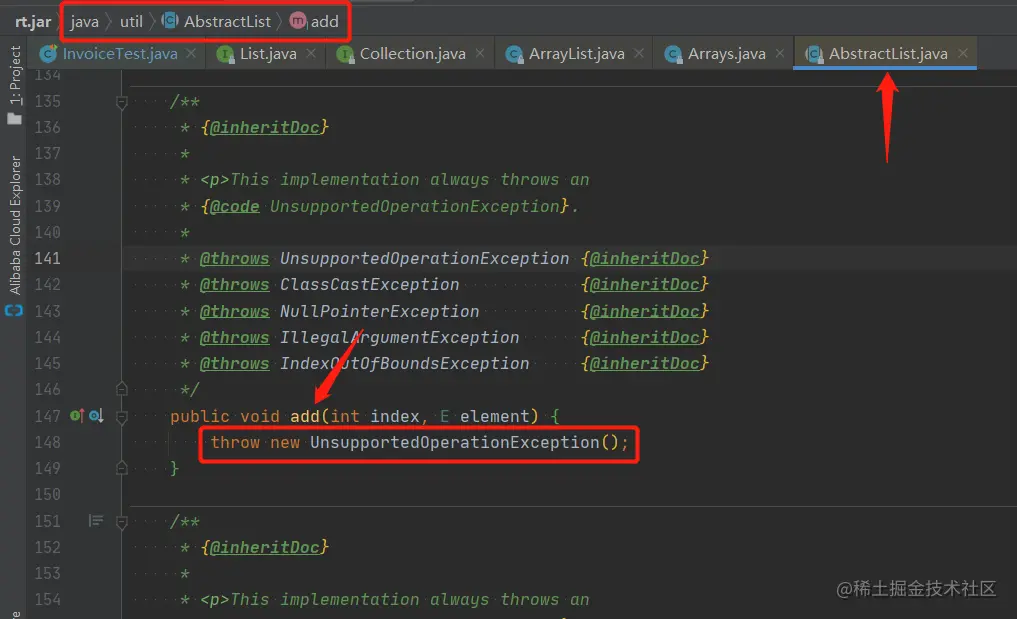
Task: Close the Arrays.java tab
Action: coord(780,53)
